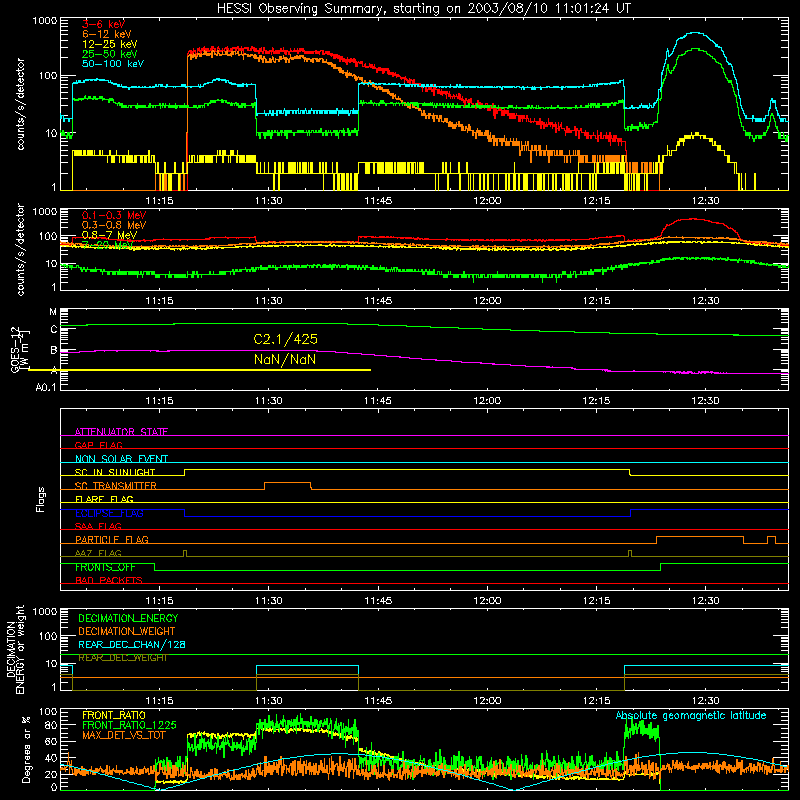This screenshot has height=800, width=800.
Task: Click the orange MAX_DET_VS_TOT legend label
Action: (x=123, y=735)
